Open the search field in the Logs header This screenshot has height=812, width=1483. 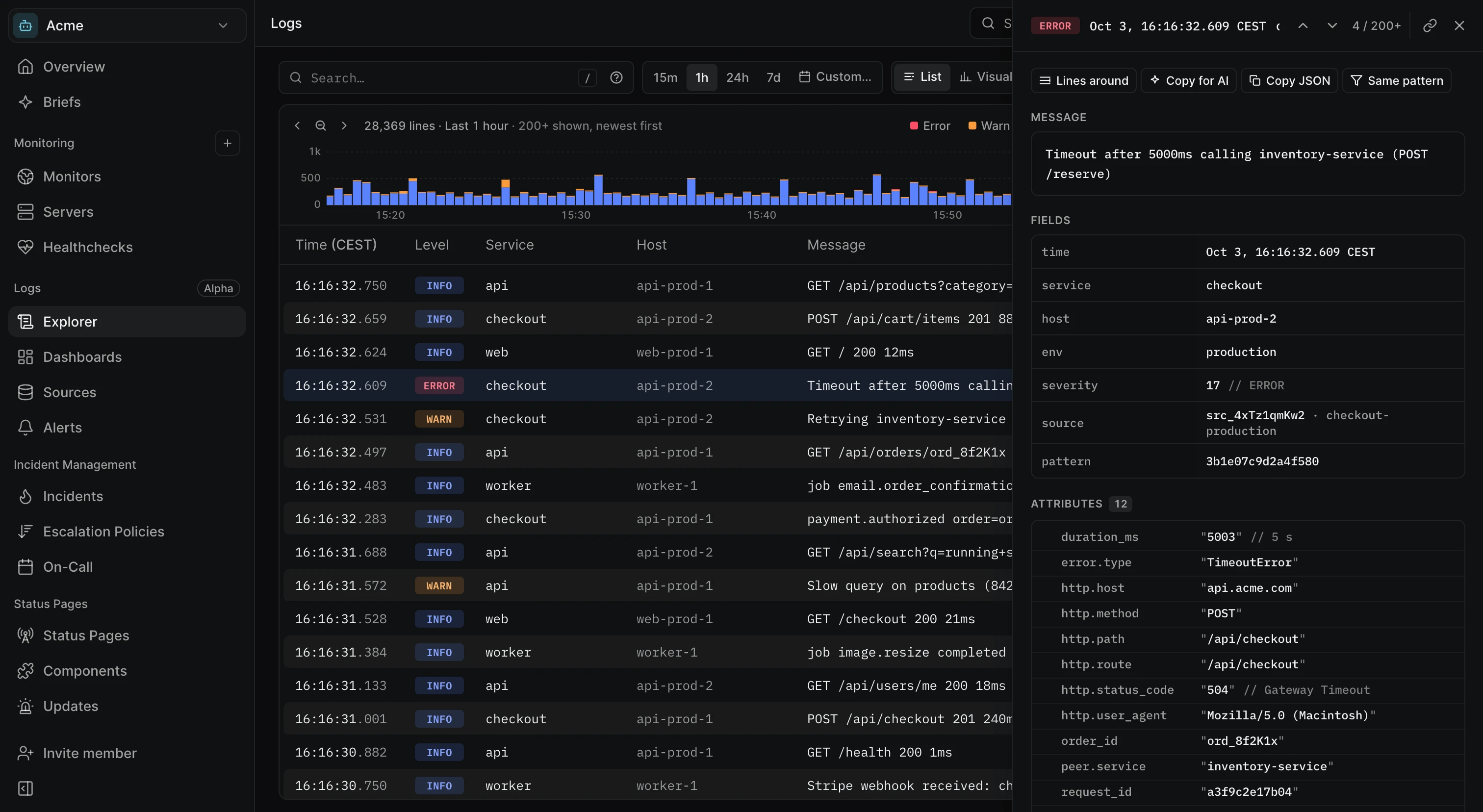coord(991,23)
